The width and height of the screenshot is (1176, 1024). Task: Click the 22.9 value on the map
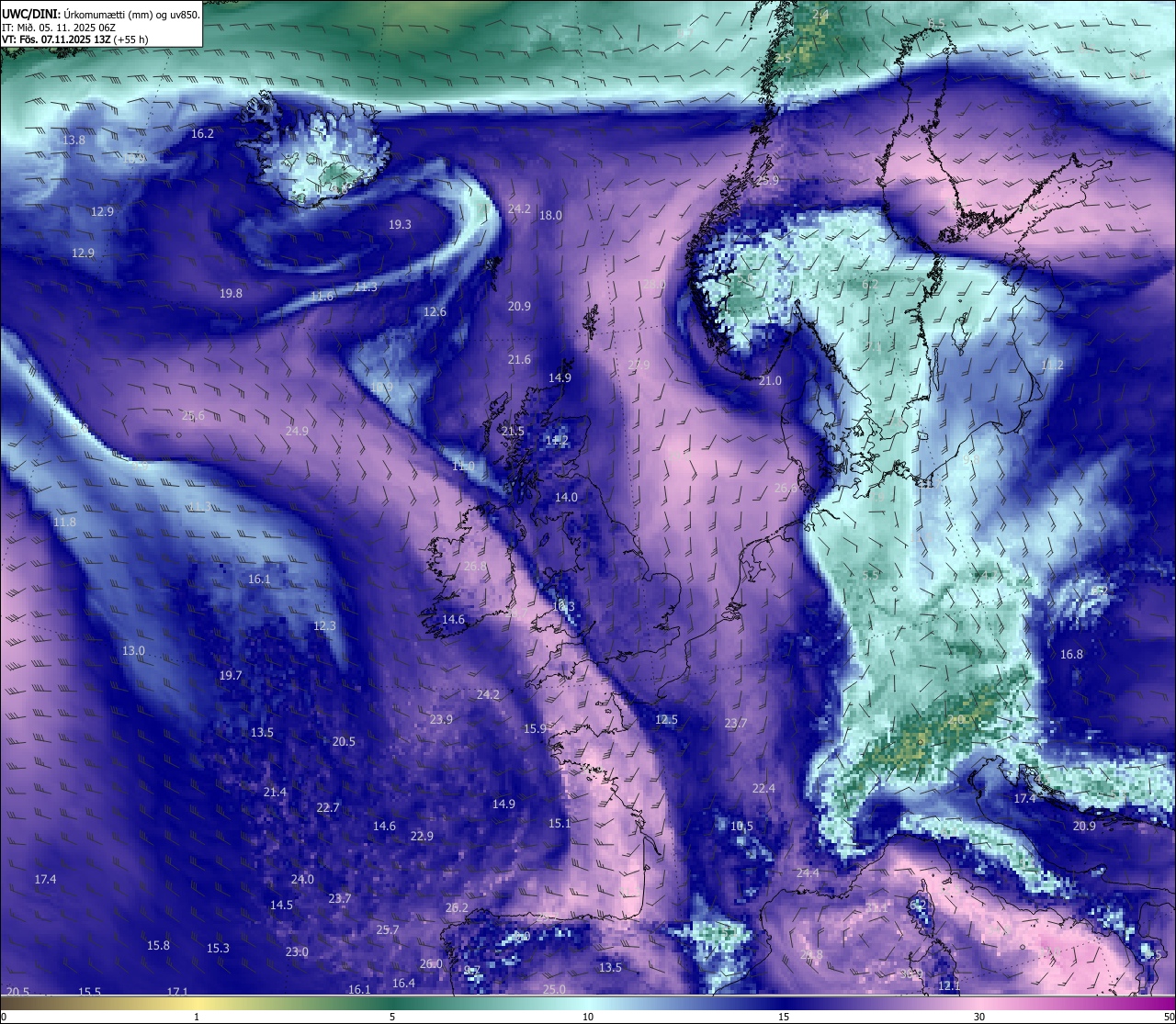point(422,836)
